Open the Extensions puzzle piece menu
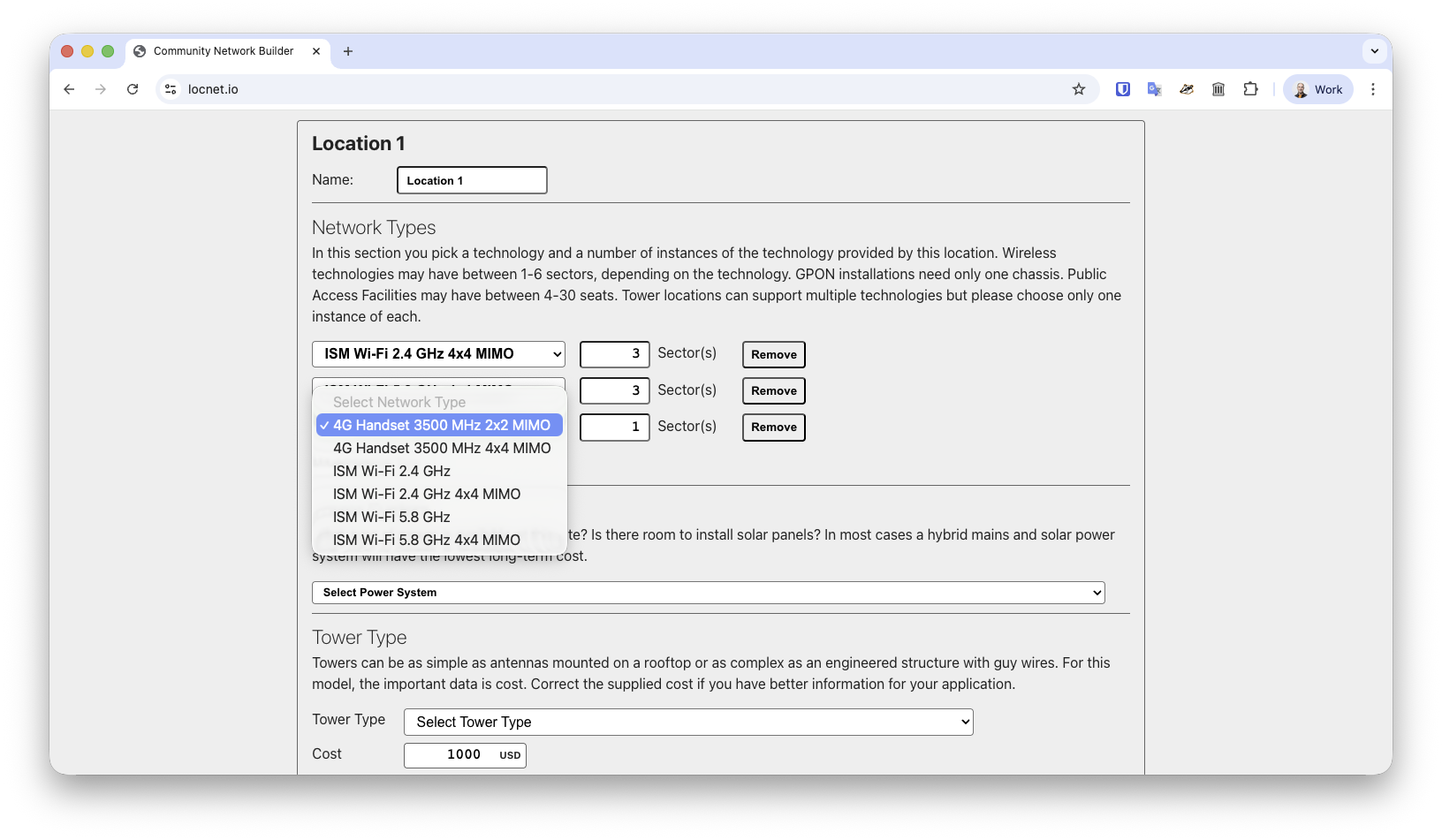The image size is (1442, 840). (x=1250, y=88)
